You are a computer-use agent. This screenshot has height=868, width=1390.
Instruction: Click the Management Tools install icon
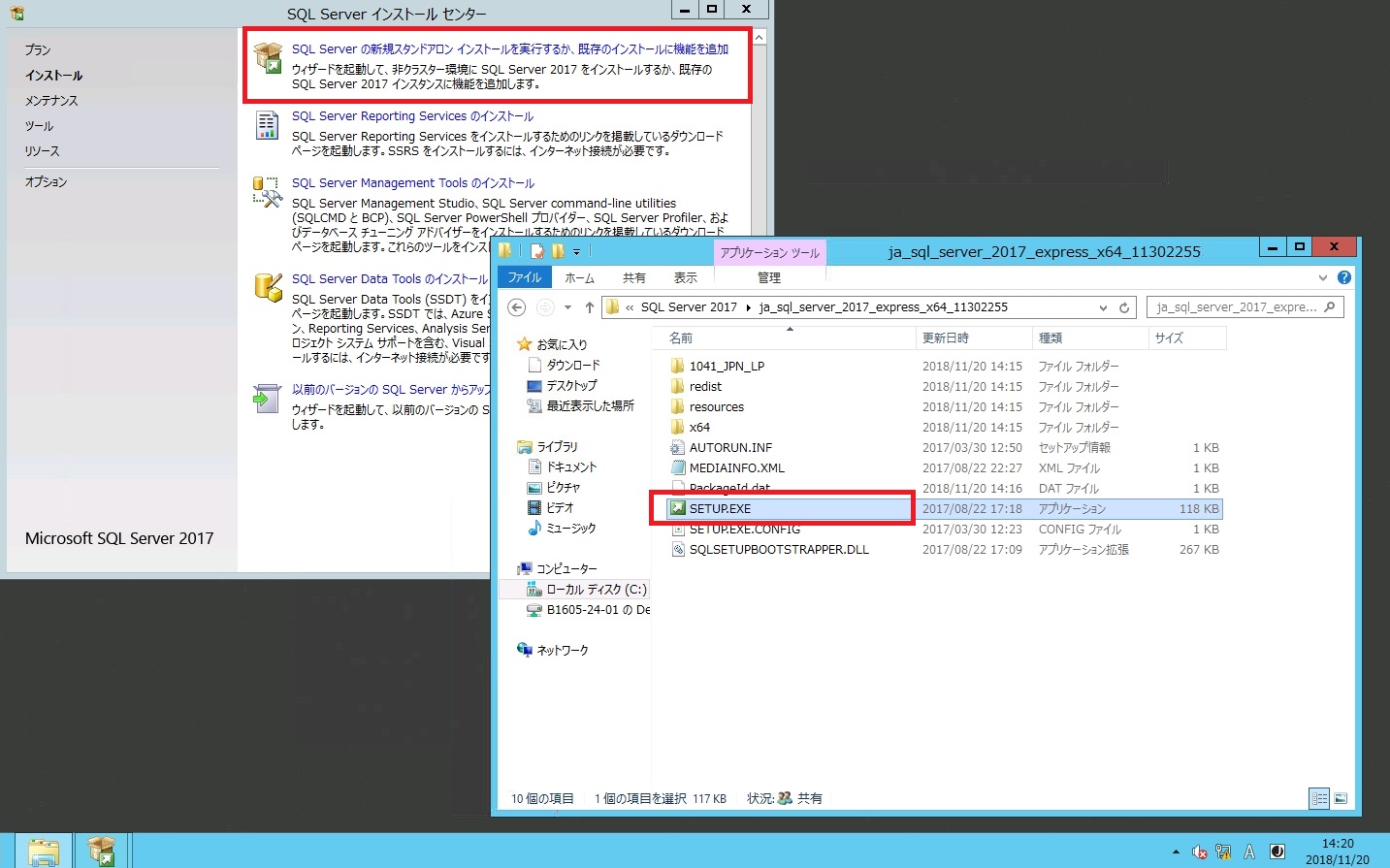click(x=267, y=191)
